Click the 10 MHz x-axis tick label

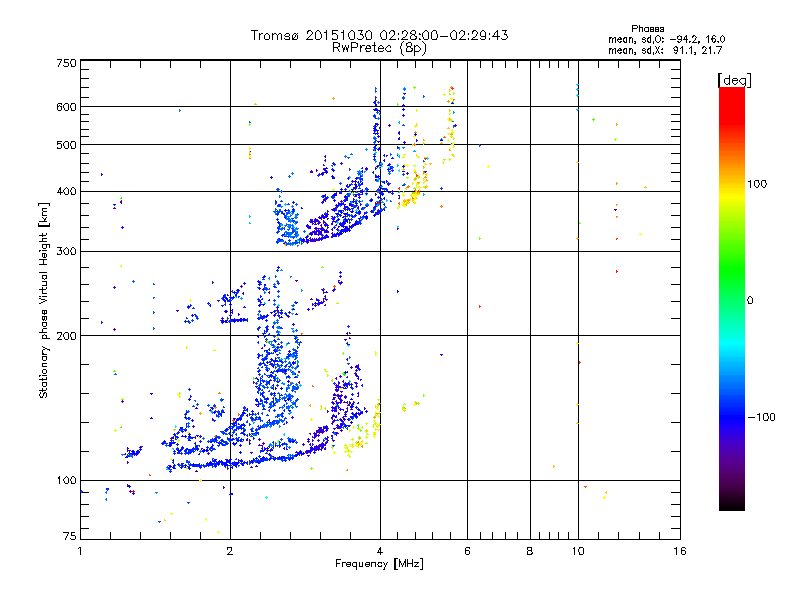tap(578, 551)
